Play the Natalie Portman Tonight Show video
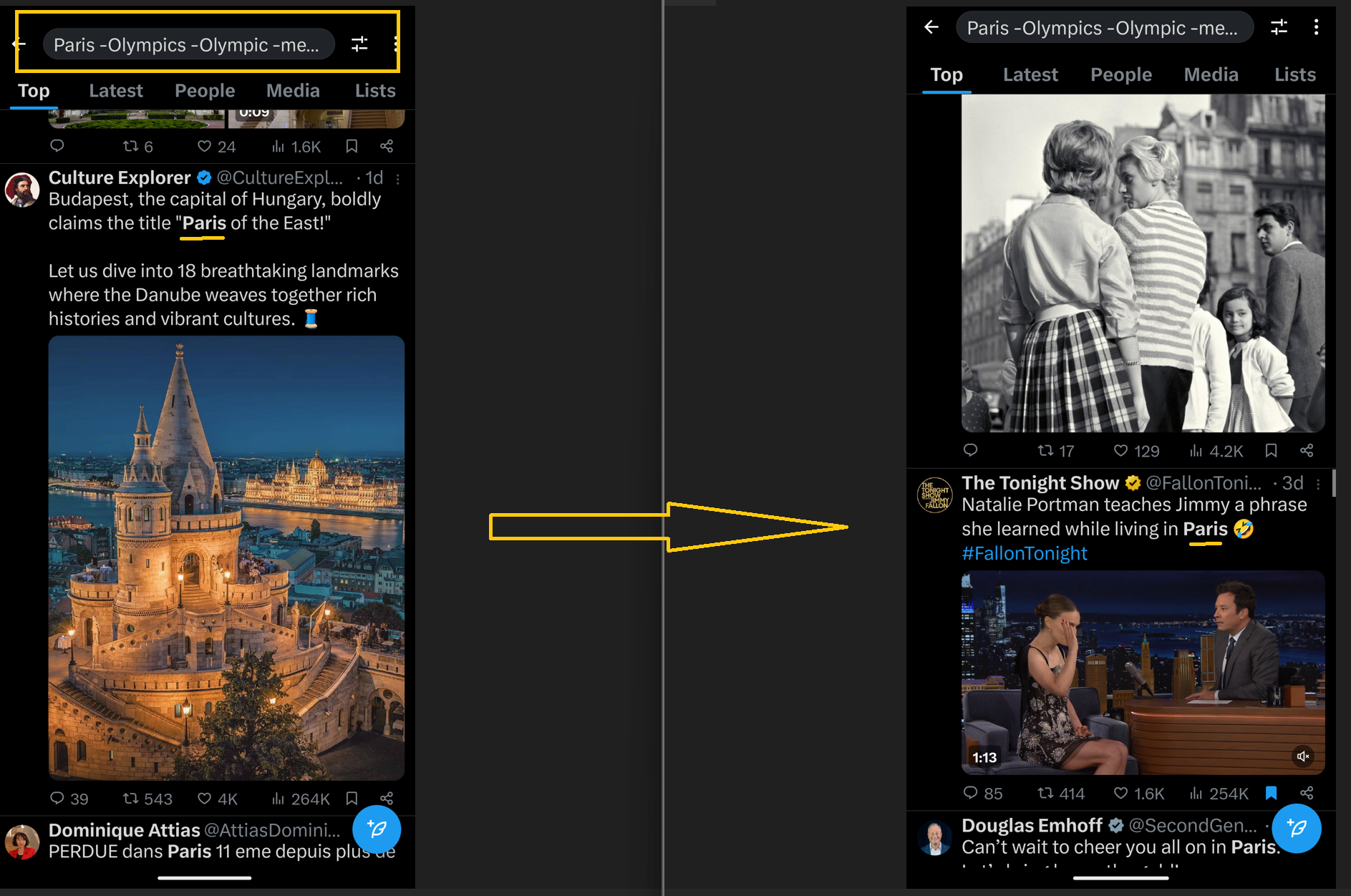This screenshot has height=896, width=1351. tap(1143, 673)
